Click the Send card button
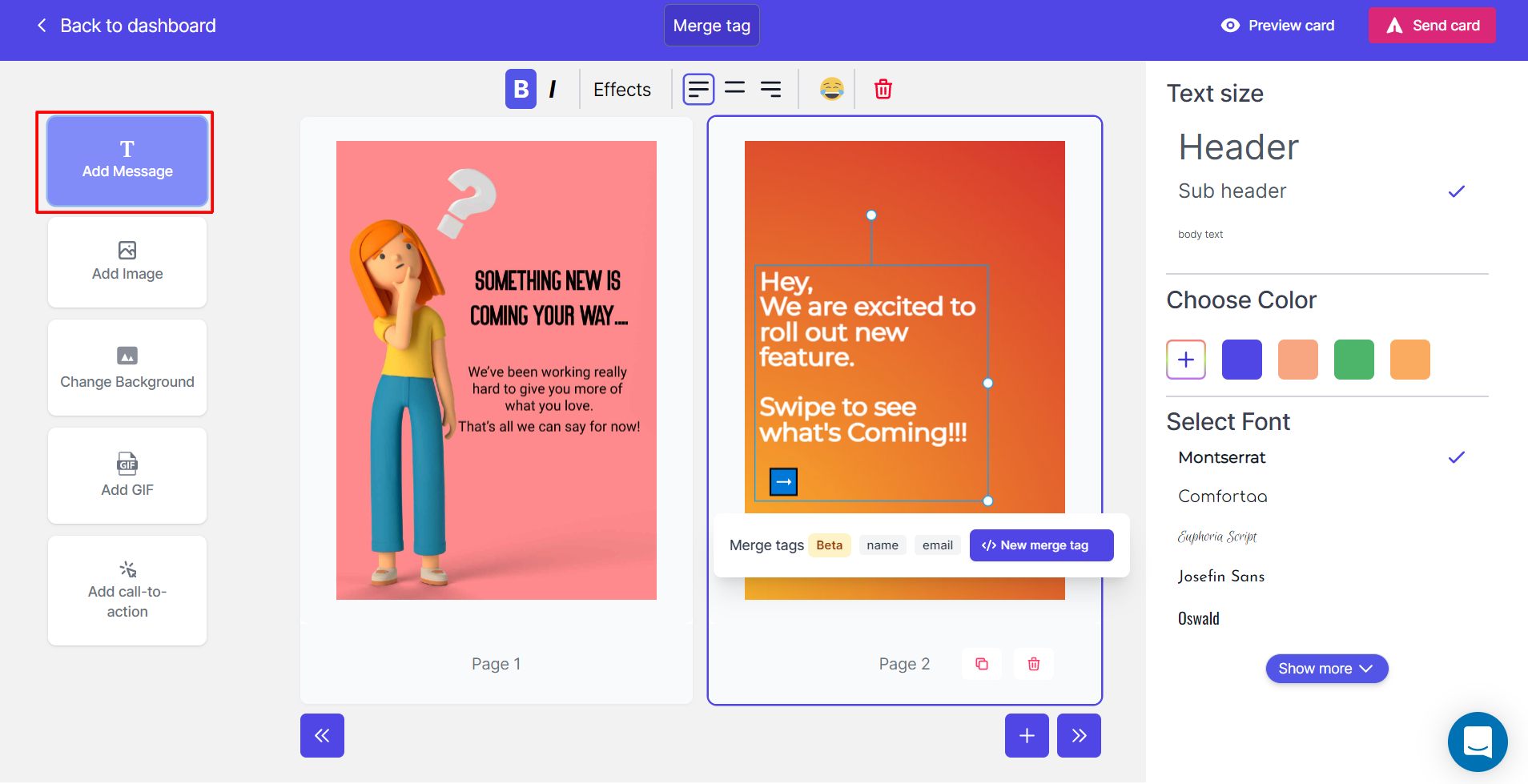Screen dimensions: 1528x784 [1432, 25]
